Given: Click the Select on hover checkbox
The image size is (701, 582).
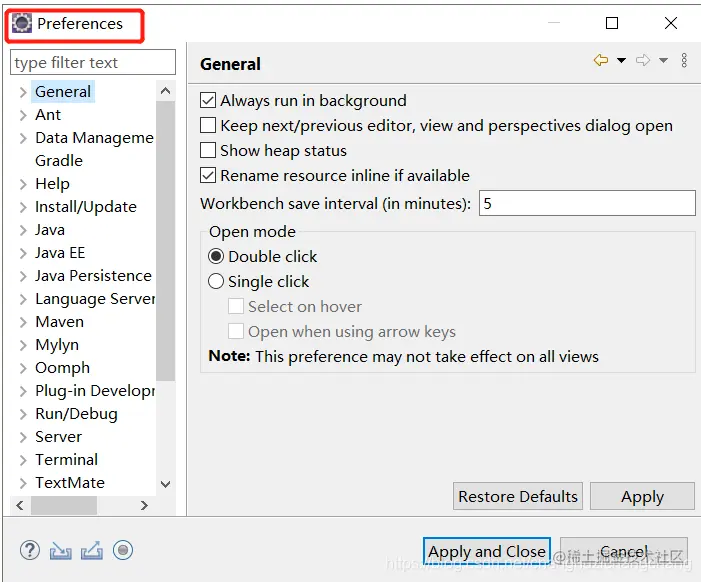Looking at the screenshot, I should (x=236, y=307).
